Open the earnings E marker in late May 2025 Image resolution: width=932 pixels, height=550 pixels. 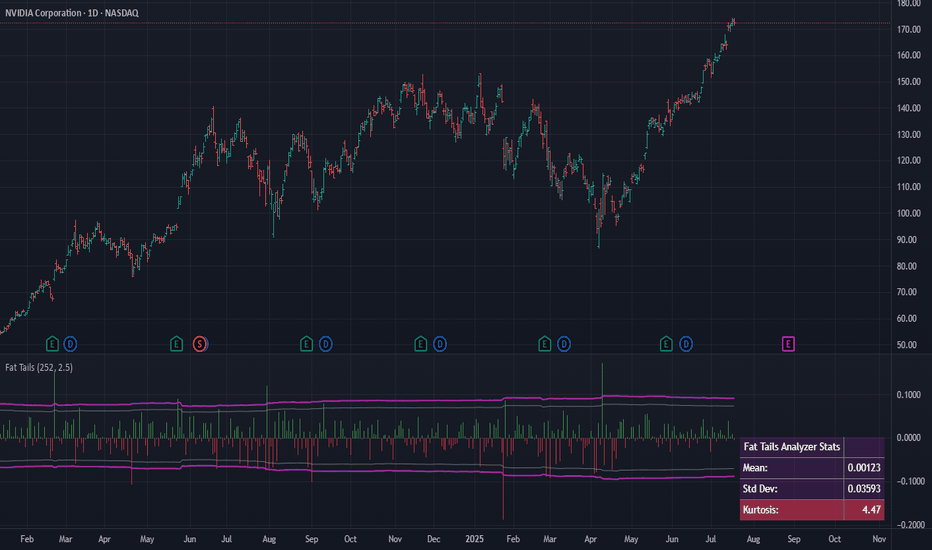[666, 344]
